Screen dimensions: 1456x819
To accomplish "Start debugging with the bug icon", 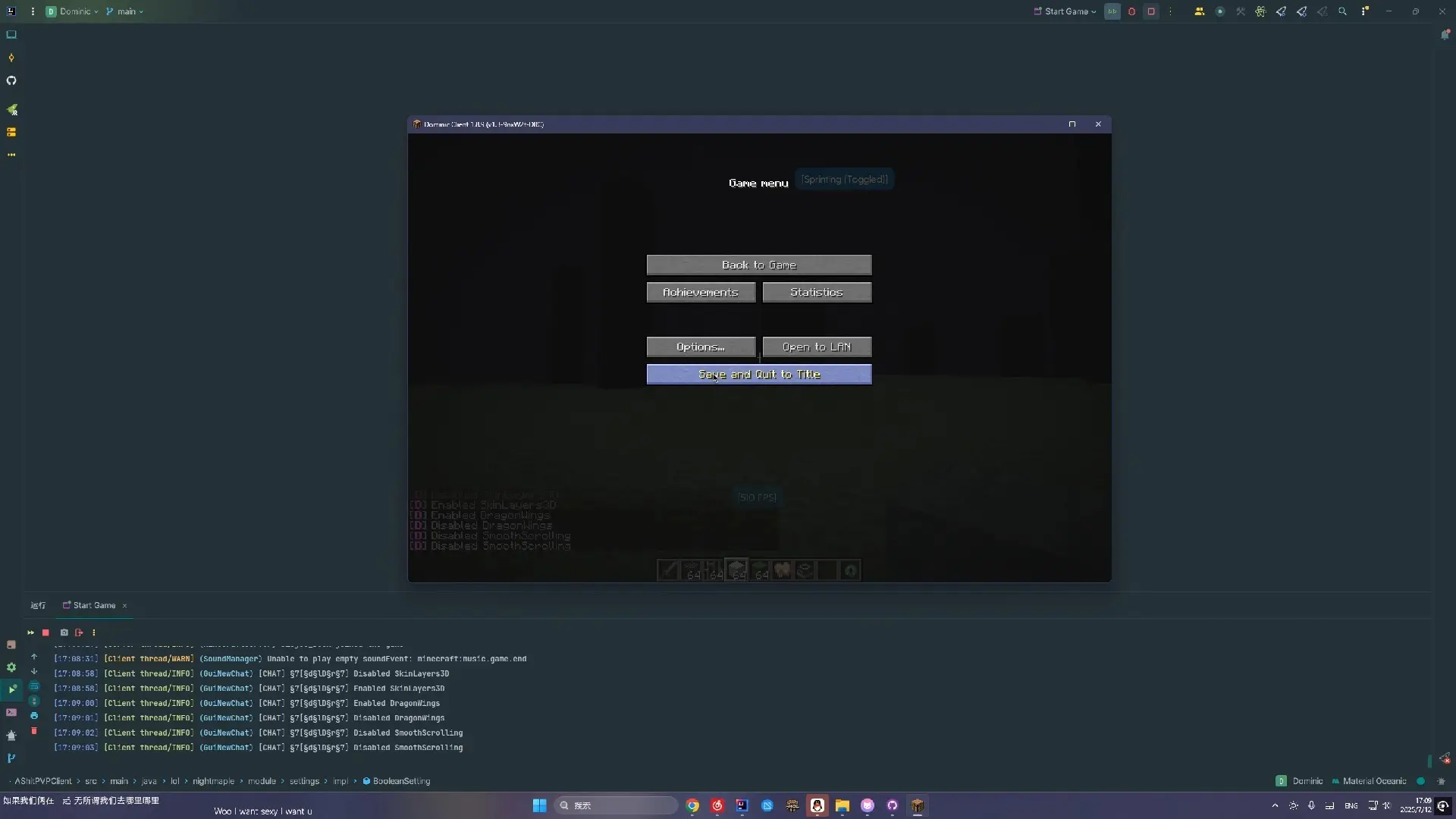I will point(1131,11).
